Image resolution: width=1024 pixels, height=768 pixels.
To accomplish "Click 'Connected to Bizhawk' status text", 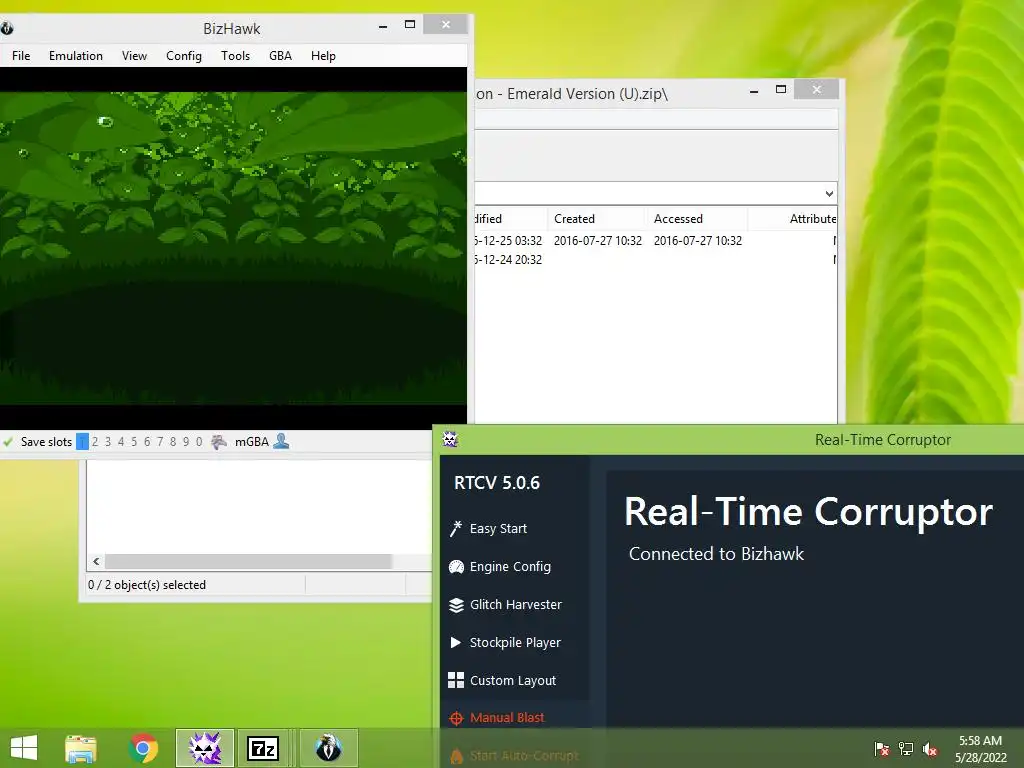I will (x=716, y=554).
